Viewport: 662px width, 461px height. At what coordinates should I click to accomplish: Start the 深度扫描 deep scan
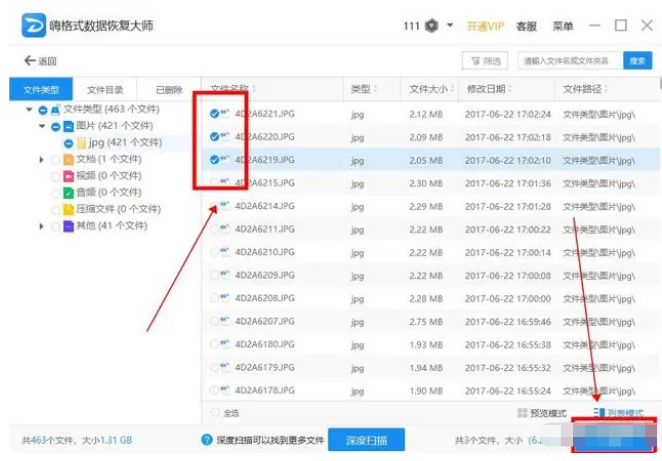pyautogui.click(x=366, y=440)
